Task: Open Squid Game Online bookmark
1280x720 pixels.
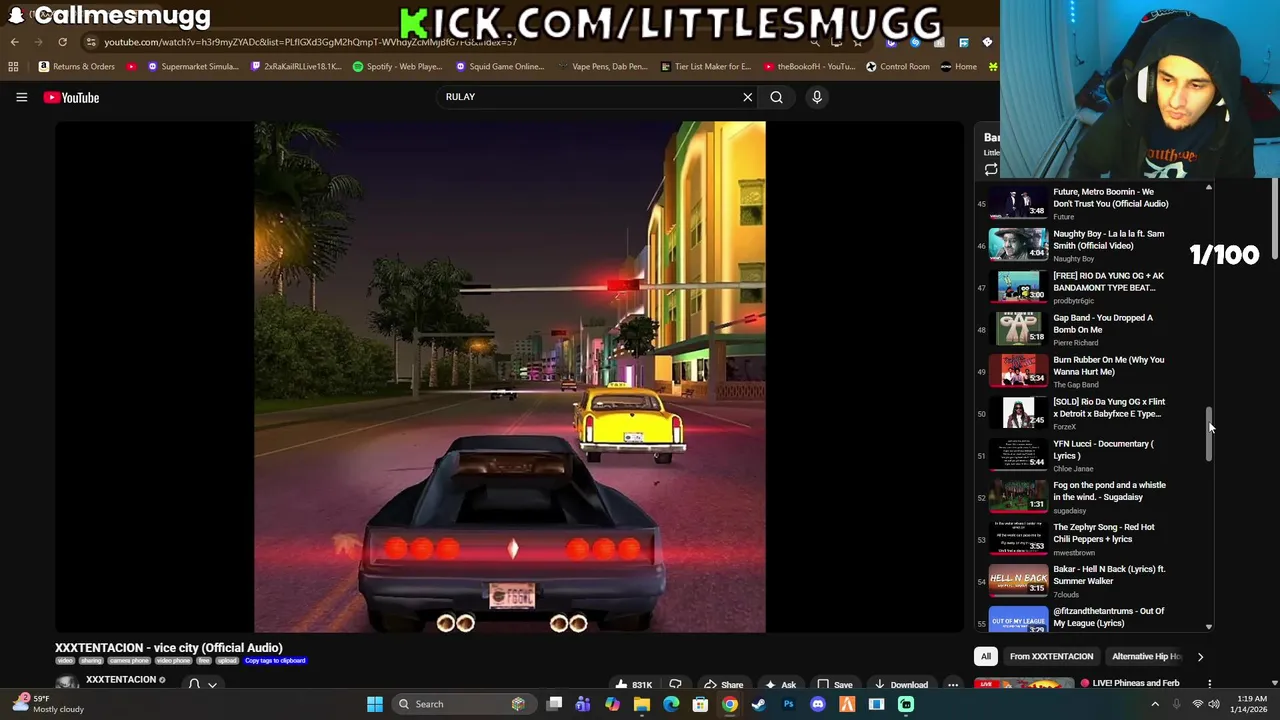Action: pos(500,67)
